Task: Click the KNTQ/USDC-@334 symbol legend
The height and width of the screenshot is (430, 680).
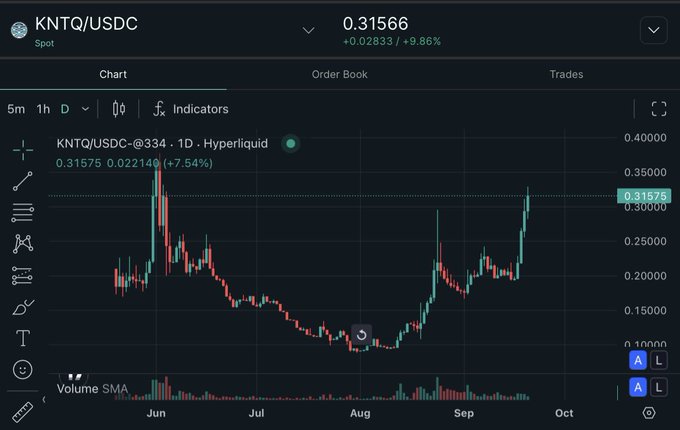Action: (x=162, y=143)
